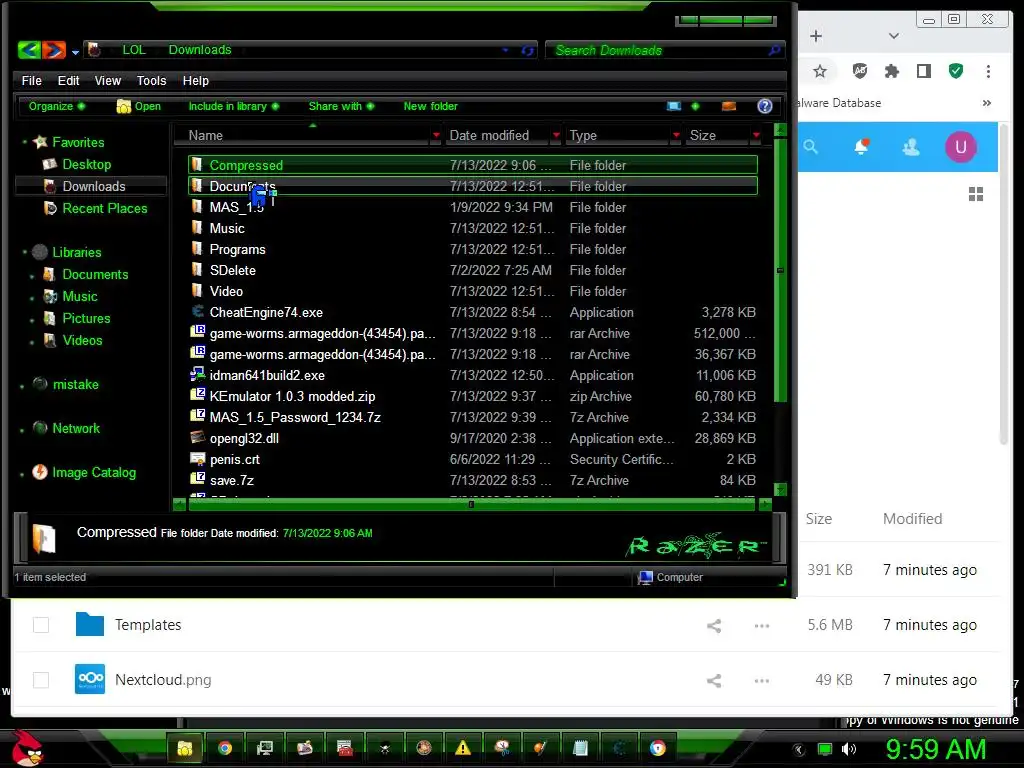This screenshot has height=768, width=1024.
Task: Click the Downloads segment in the address bar
Action: pos(200,50)
